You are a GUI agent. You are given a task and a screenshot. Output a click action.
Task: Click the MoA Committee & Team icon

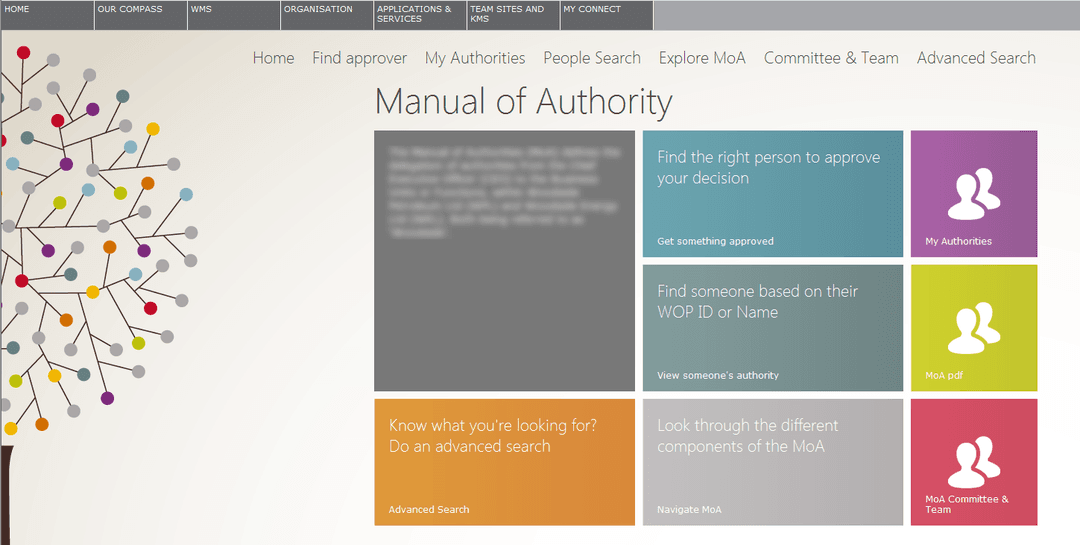click(973, 461)
